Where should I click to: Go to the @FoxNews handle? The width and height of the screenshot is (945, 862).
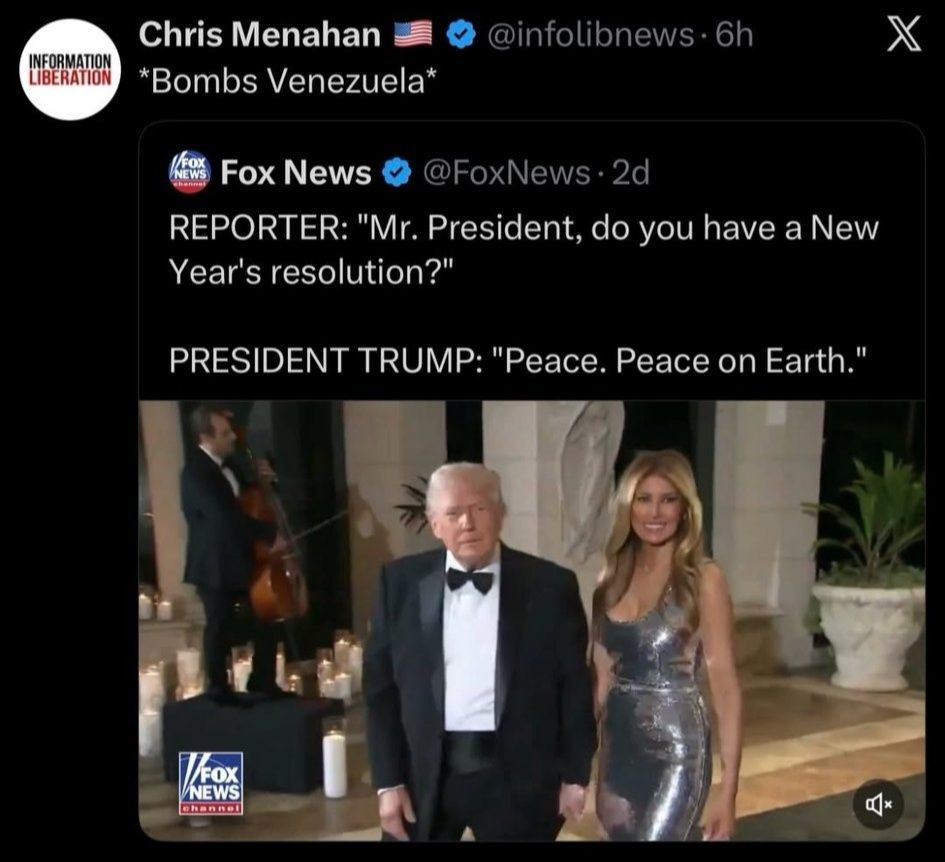click(507, 174)
